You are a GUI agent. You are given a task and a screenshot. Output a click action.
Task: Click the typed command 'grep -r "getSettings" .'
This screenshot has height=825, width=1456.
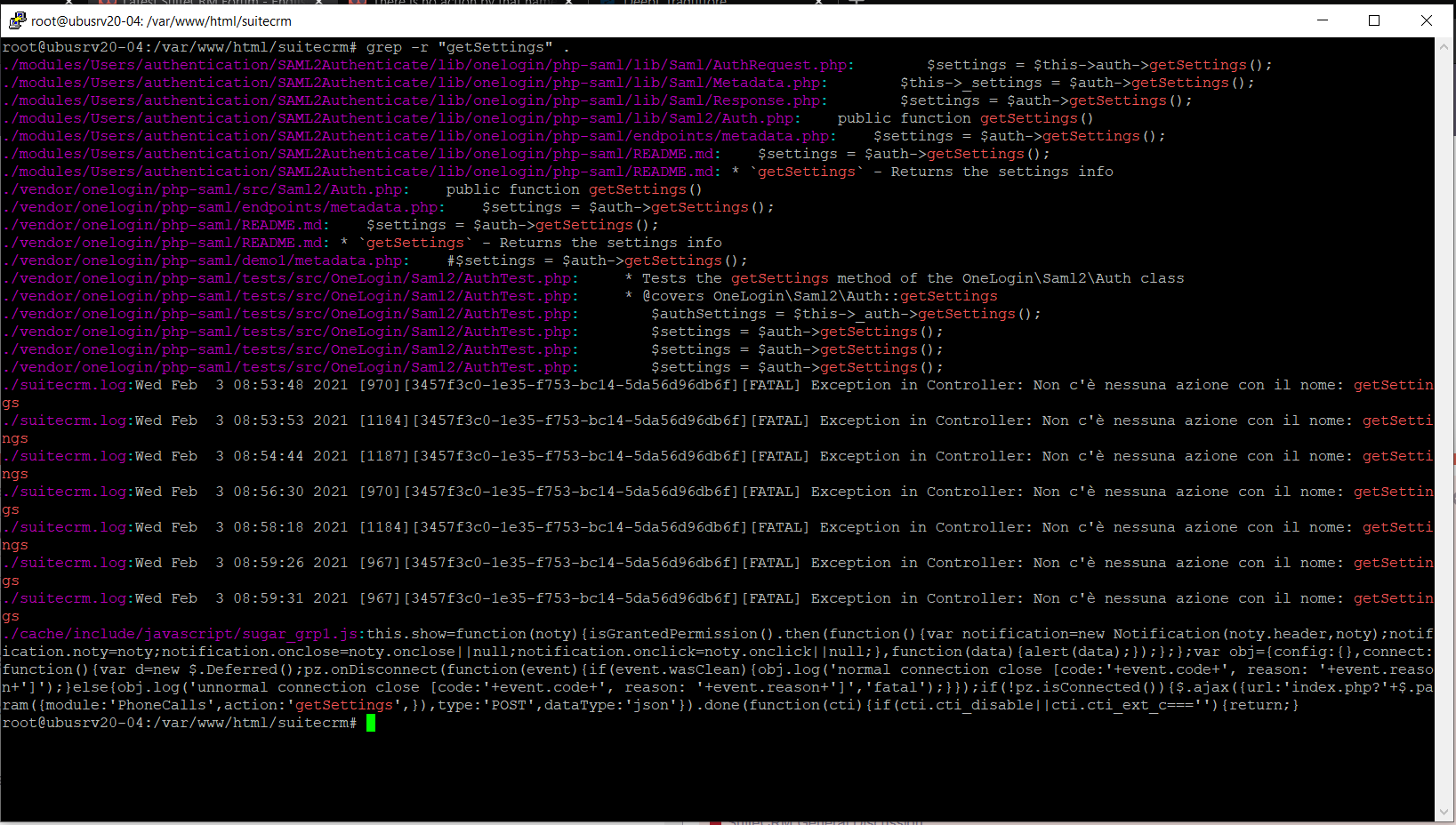tap(468, 47)
